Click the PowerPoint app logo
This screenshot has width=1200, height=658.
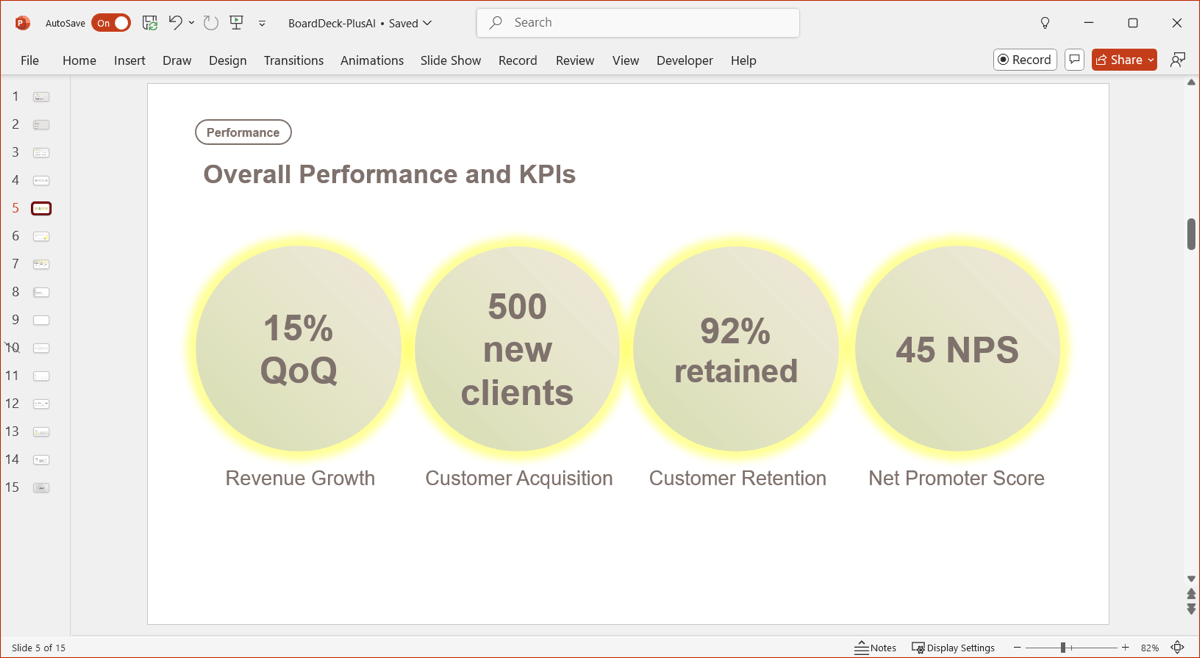coord(22,23)
